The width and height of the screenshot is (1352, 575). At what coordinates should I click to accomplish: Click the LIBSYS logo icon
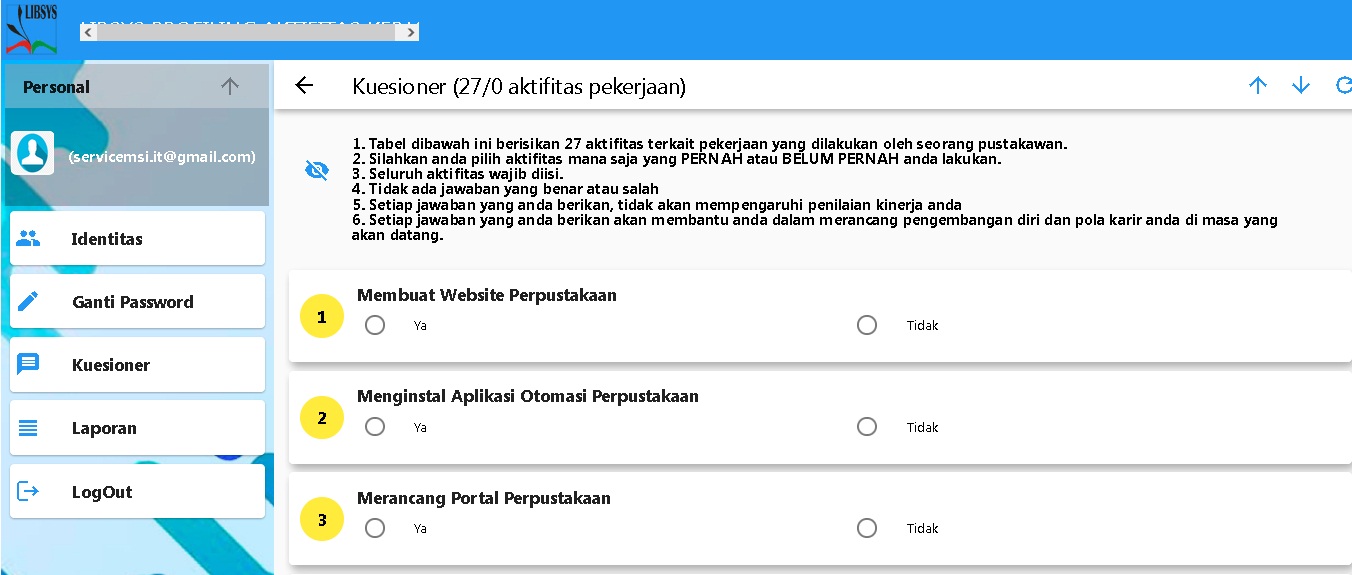(31, 29)
